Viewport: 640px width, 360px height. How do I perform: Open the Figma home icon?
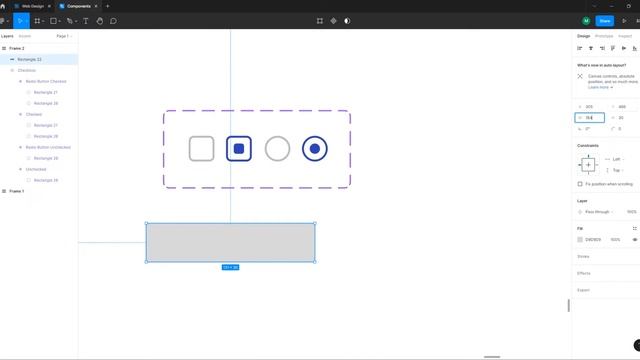[x=3, y=6]
